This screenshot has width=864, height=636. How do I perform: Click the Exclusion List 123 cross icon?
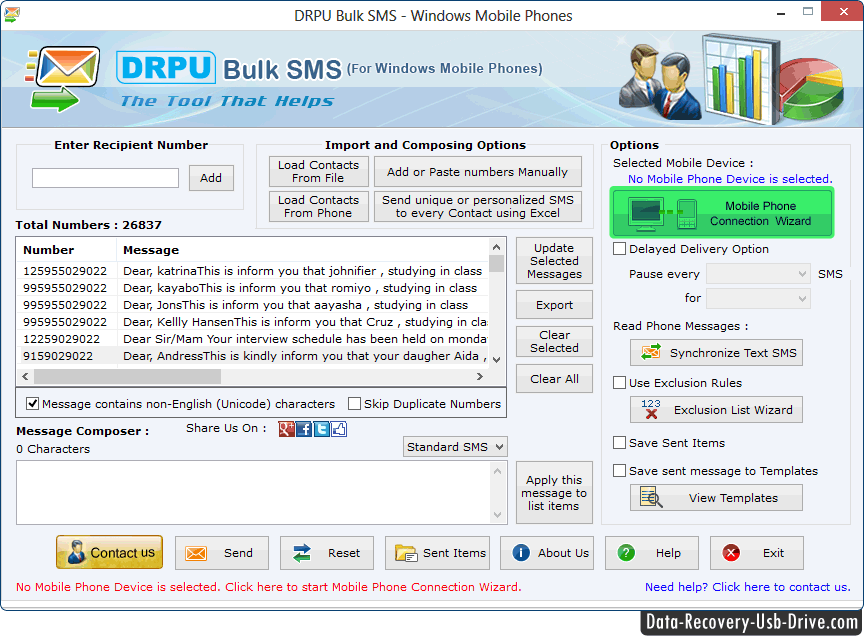pyautogui.click(x=651, y=409)
